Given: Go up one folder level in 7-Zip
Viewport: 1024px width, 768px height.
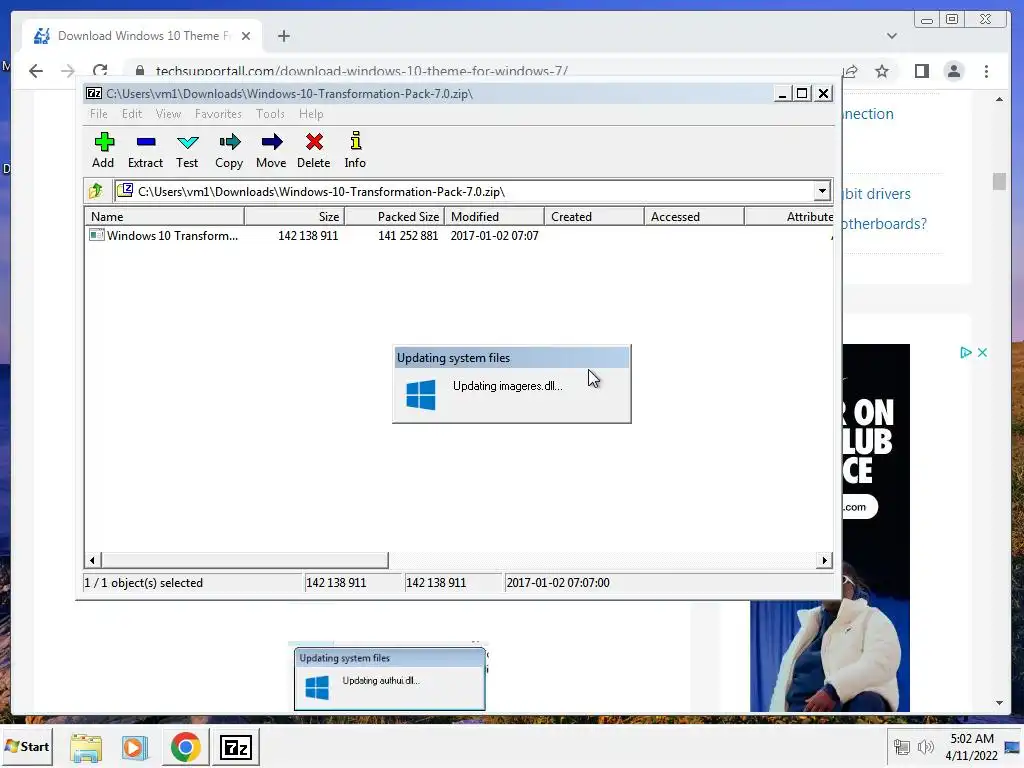Looking at the screenshot, I should coord(96,191).
